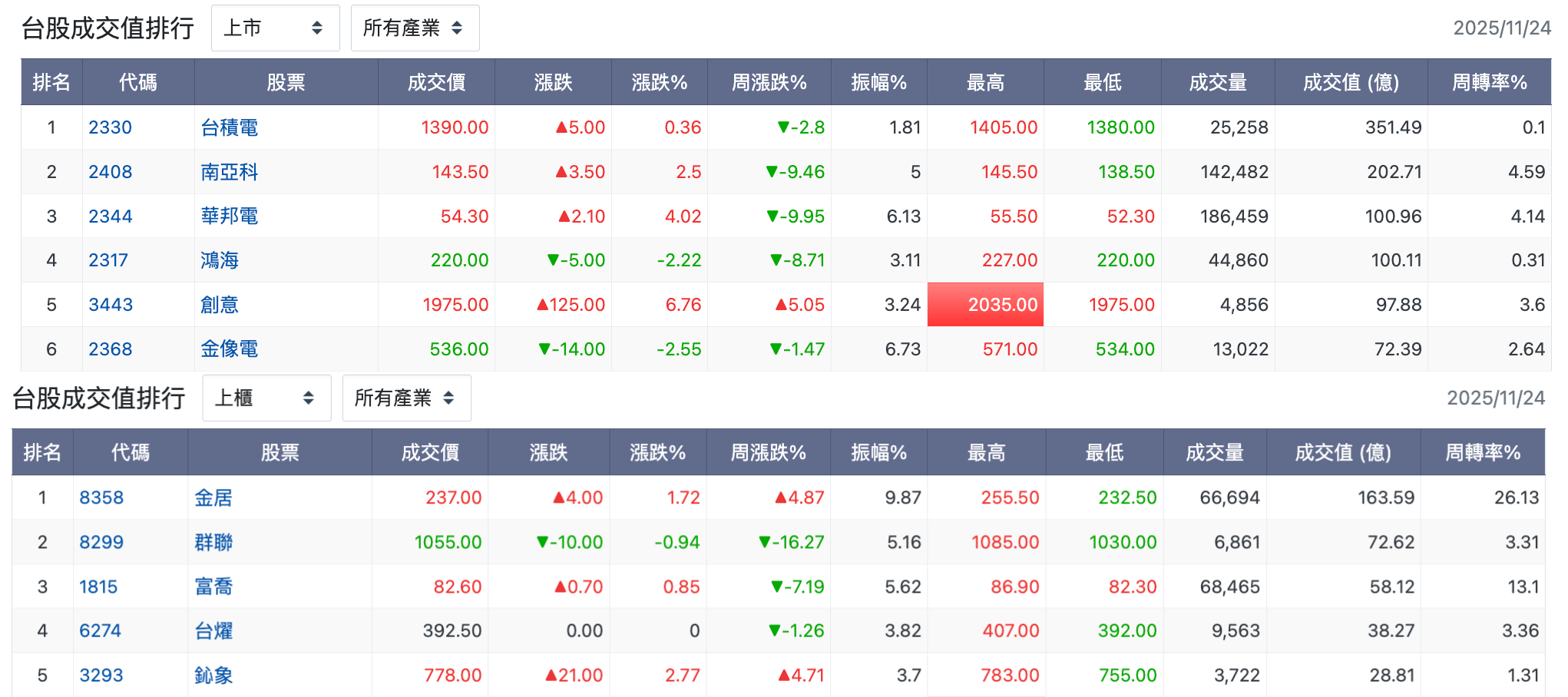The height and width of the screenshot is (697, 1568).
Task: Open stock code link 2368
Action: click(x=110, y=349)
